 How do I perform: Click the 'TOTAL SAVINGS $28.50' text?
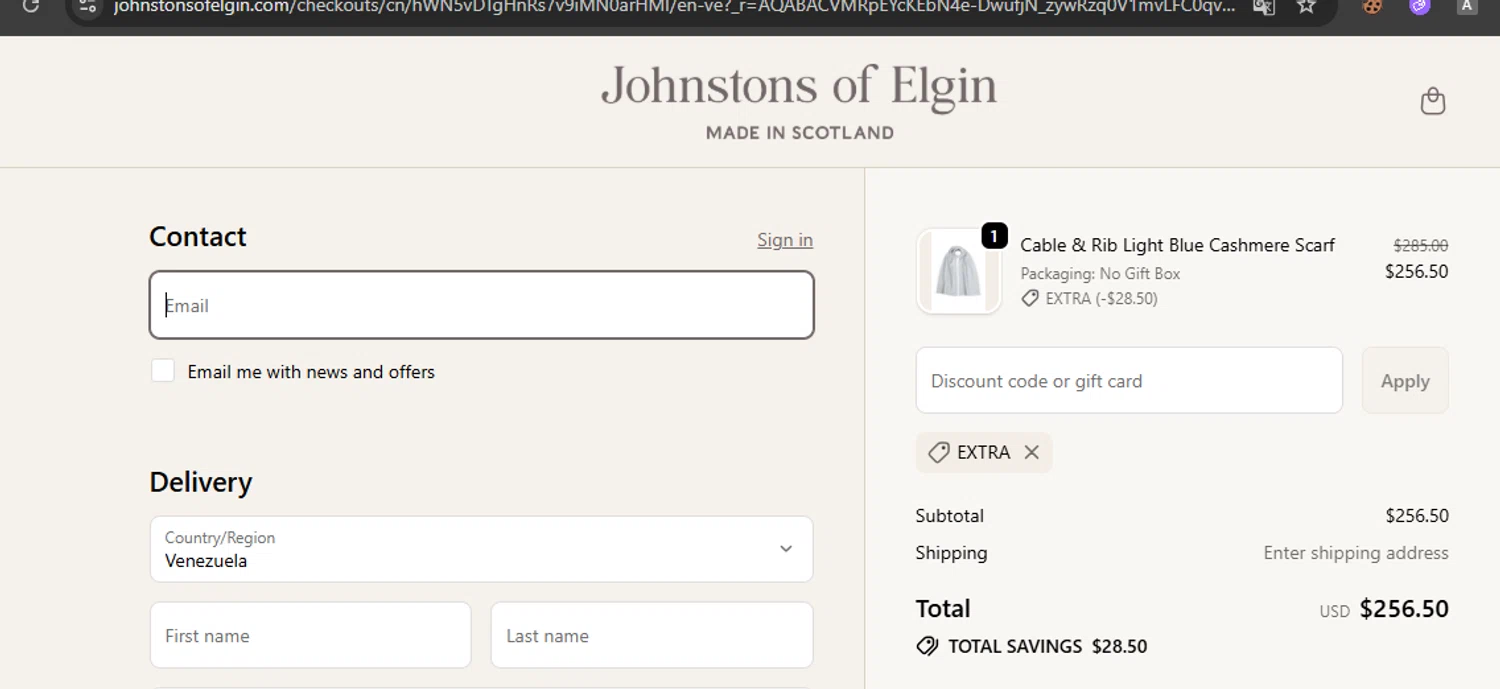1047,646
